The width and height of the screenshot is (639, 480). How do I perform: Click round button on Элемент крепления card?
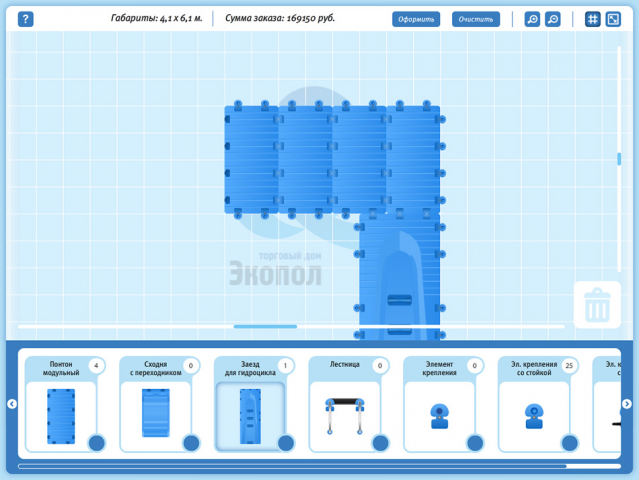tap(475, 443)
